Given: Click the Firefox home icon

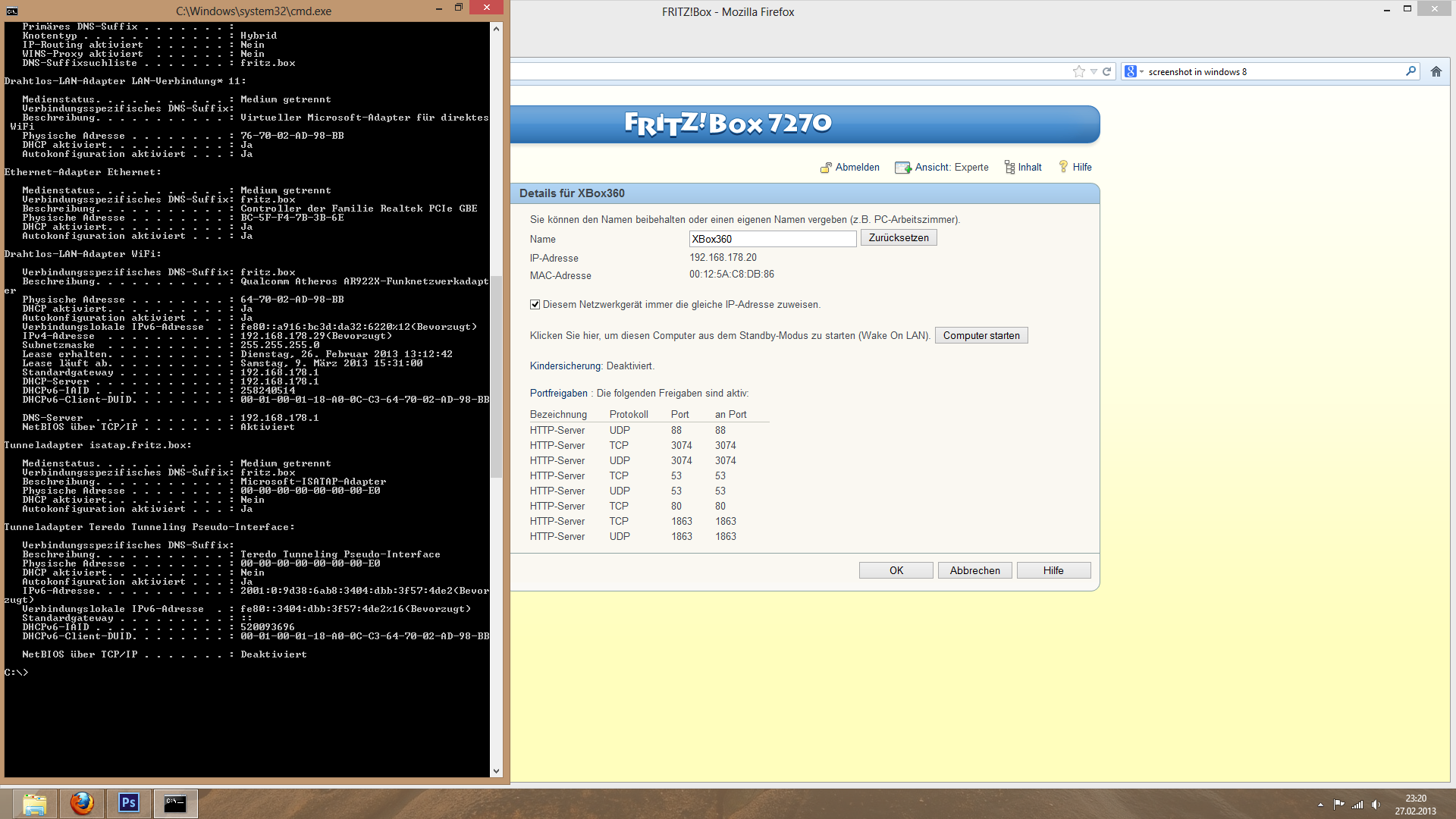Looking at the screenshot, I should pyautogui.click(x=1436, y=71).
